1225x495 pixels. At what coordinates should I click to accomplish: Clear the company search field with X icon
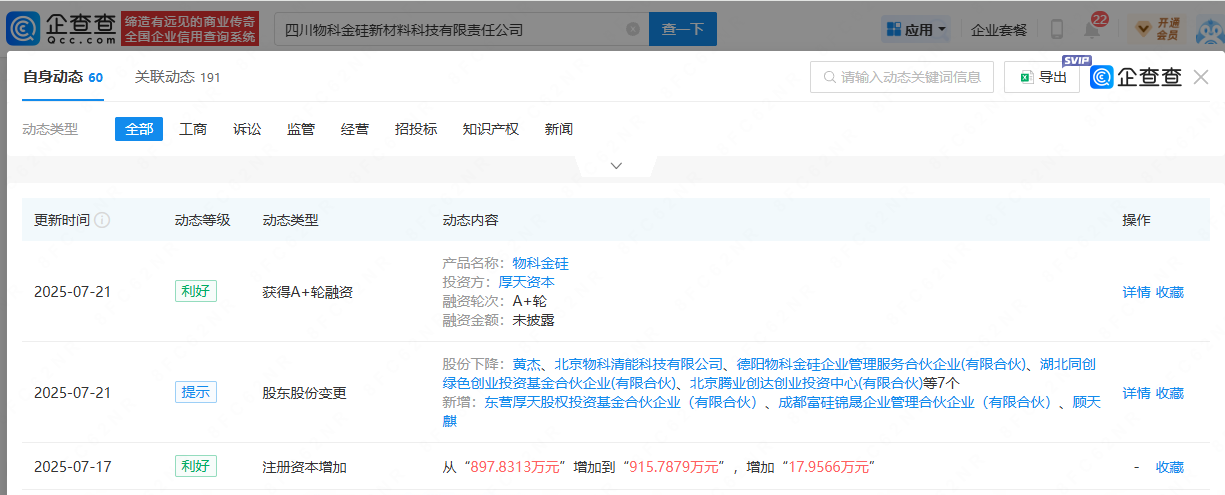tap(633, 30)
